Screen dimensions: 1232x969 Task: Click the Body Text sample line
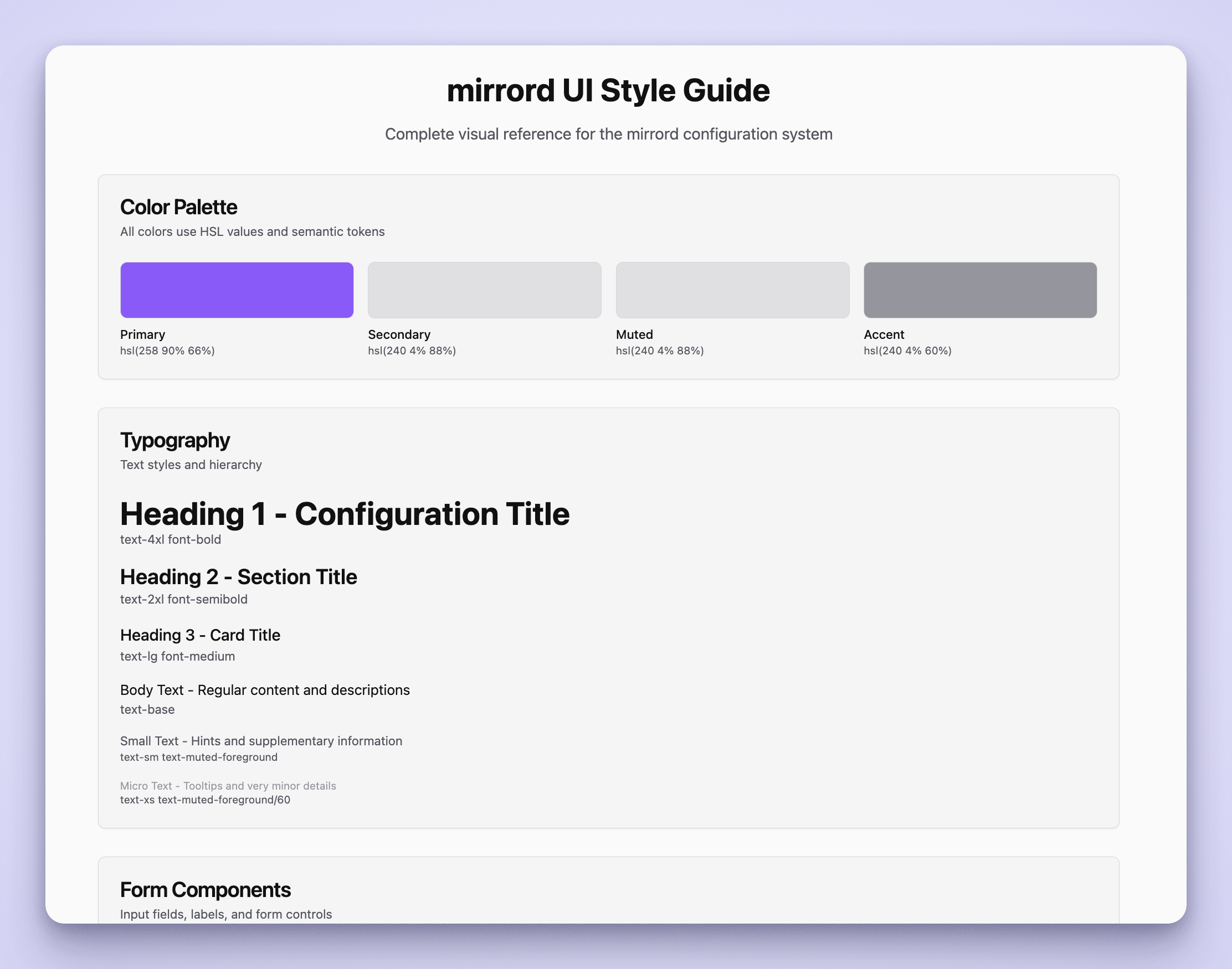[264, 690]
